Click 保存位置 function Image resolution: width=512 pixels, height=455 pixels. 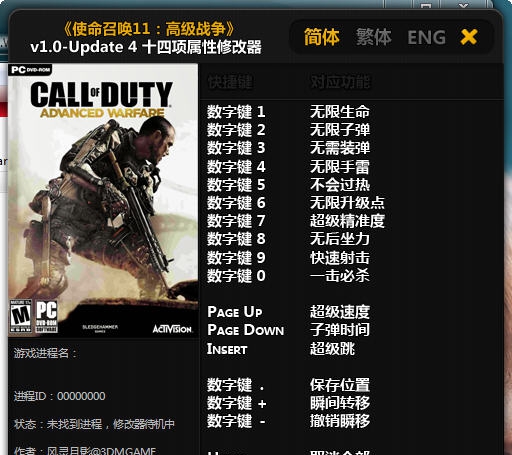coord(340,385)
